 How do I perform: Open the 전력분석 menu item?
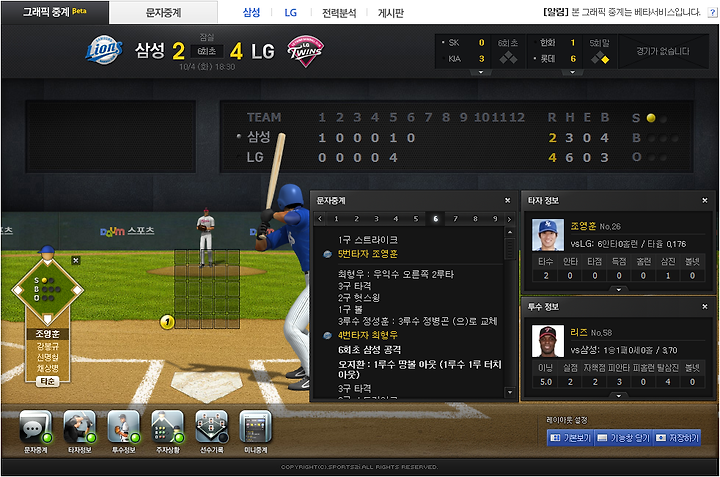tap(339, 13)
